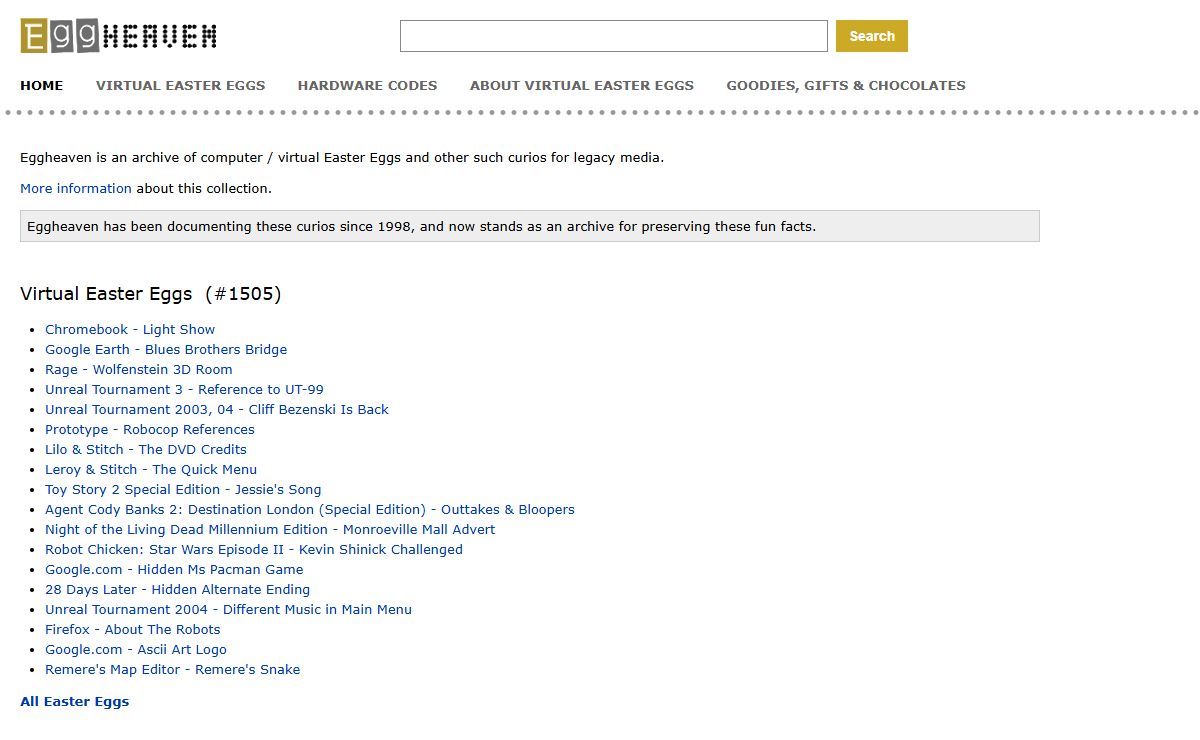Open the HOME menu item

click(42, 86)
